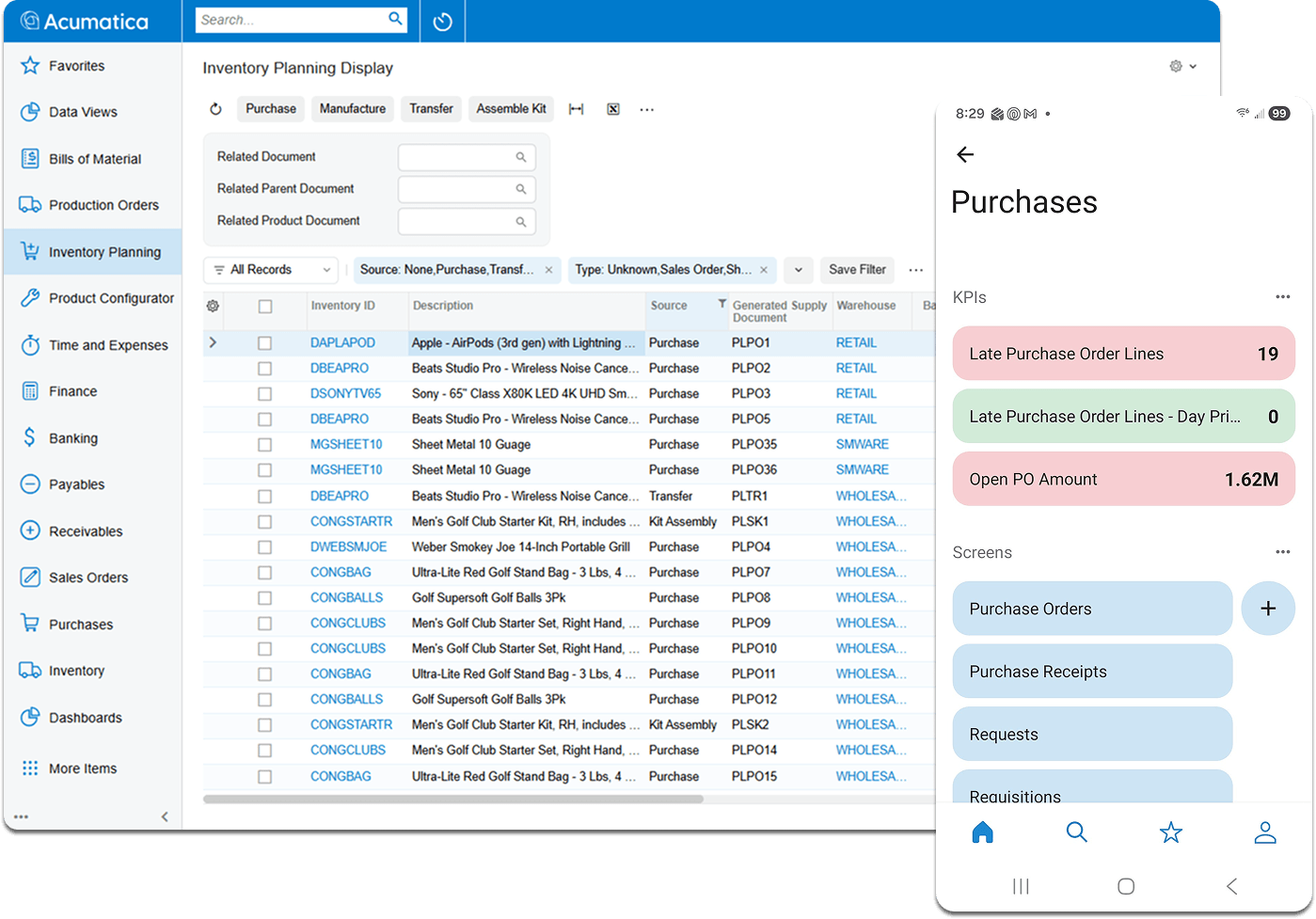The image size is (1316, 919).
Task: Open the Inventory Planning sidebar icon
Action: [31, 251]
